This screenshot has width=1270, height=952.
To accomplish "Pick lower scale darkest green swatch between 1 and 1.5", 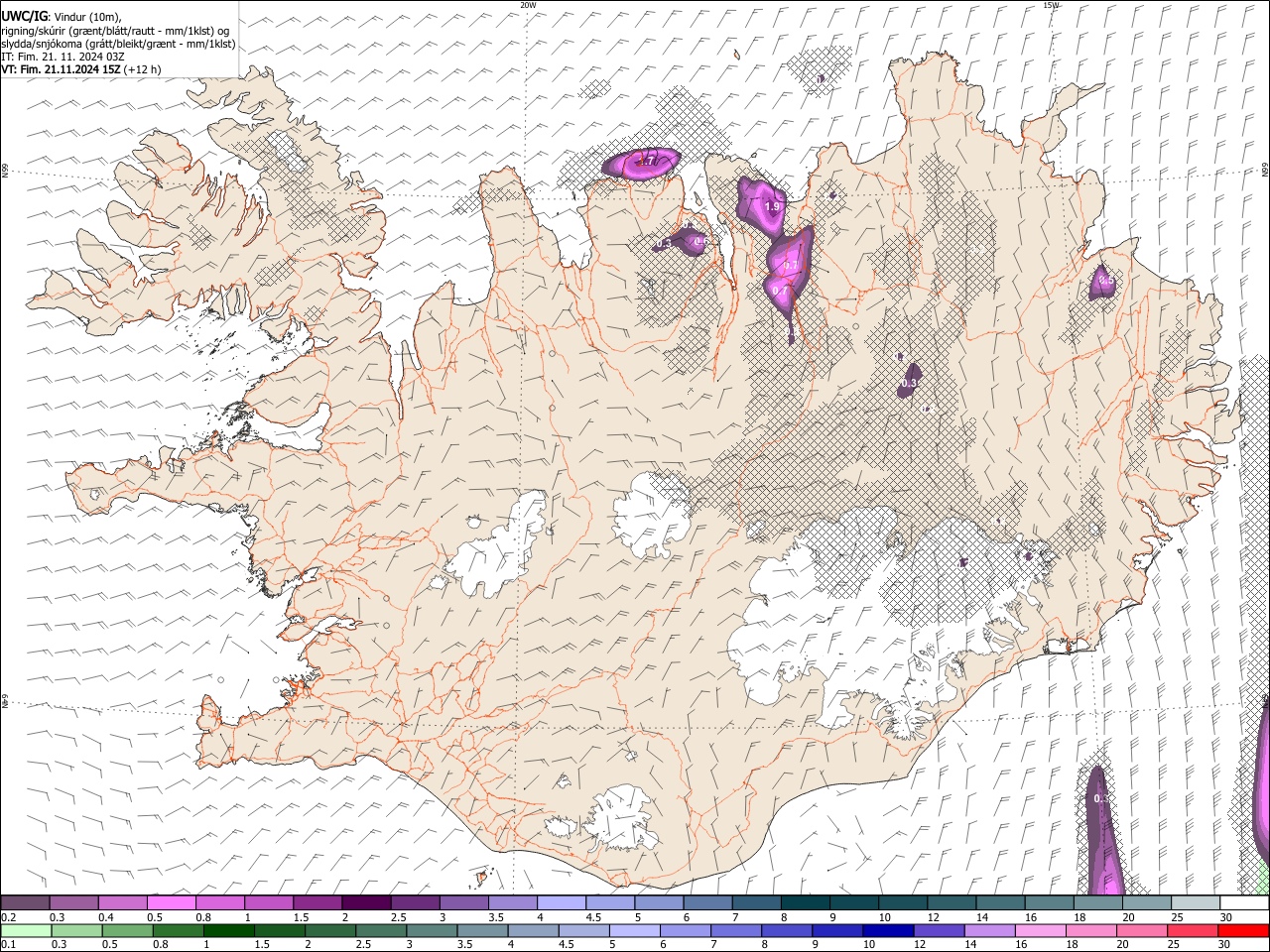I will (229, 930).
